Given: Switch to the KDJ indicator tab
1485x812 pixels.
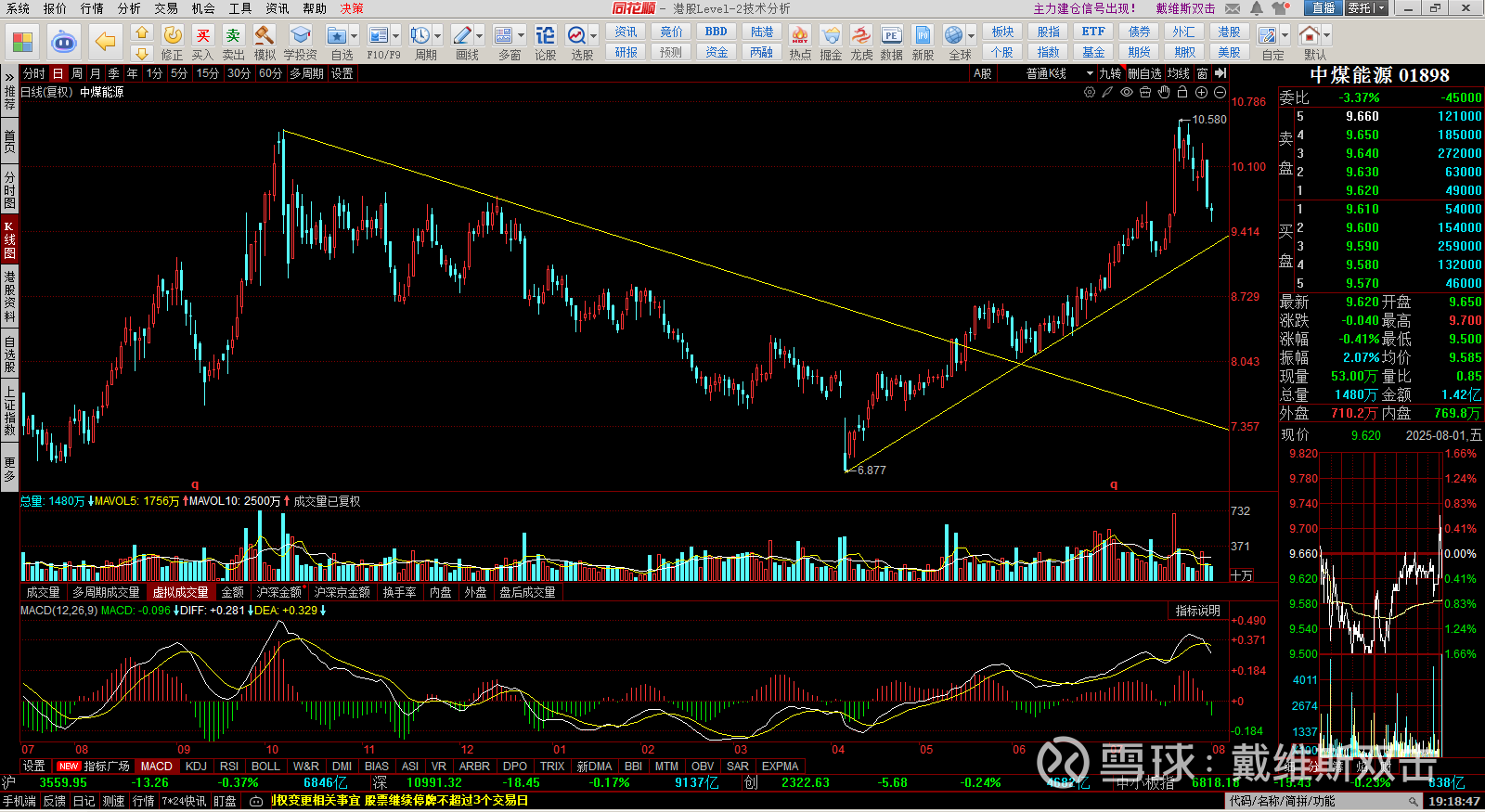Looking at the screenshot, I should 196,767.
